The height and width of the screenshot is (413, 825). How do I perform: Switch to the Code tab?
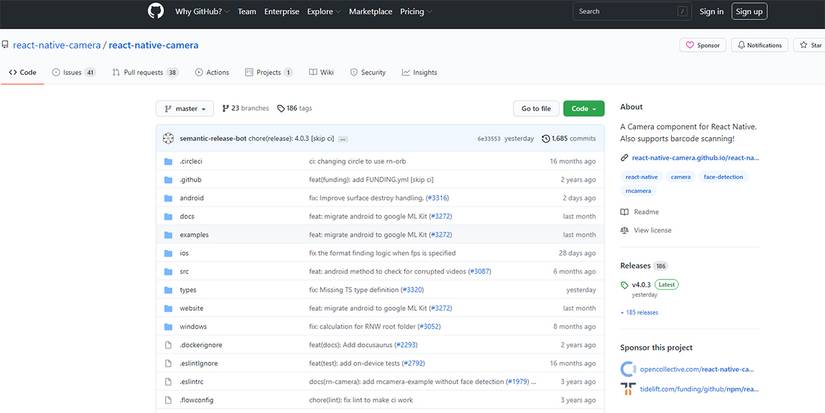point(23,73)
